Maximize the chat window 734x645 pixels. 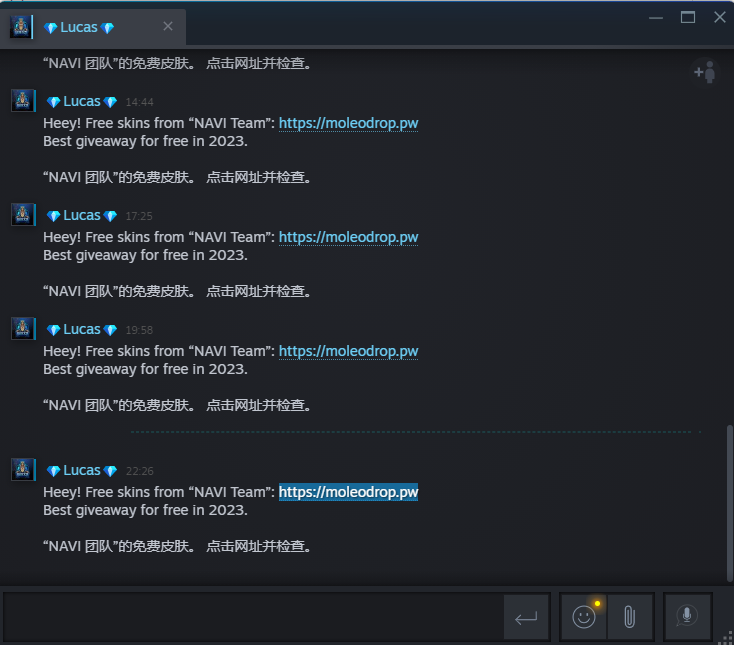688,18
